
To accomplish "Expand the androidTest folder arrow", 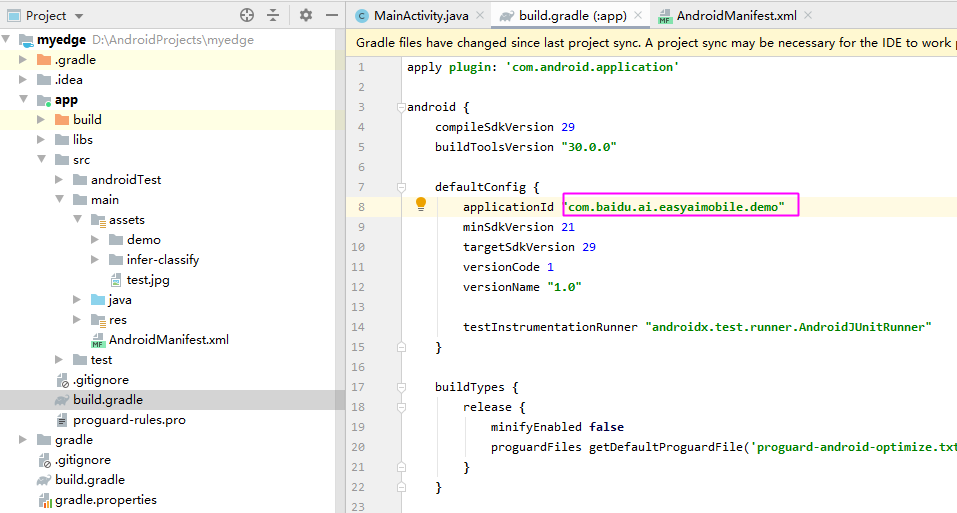I will (x=59, y=179).
